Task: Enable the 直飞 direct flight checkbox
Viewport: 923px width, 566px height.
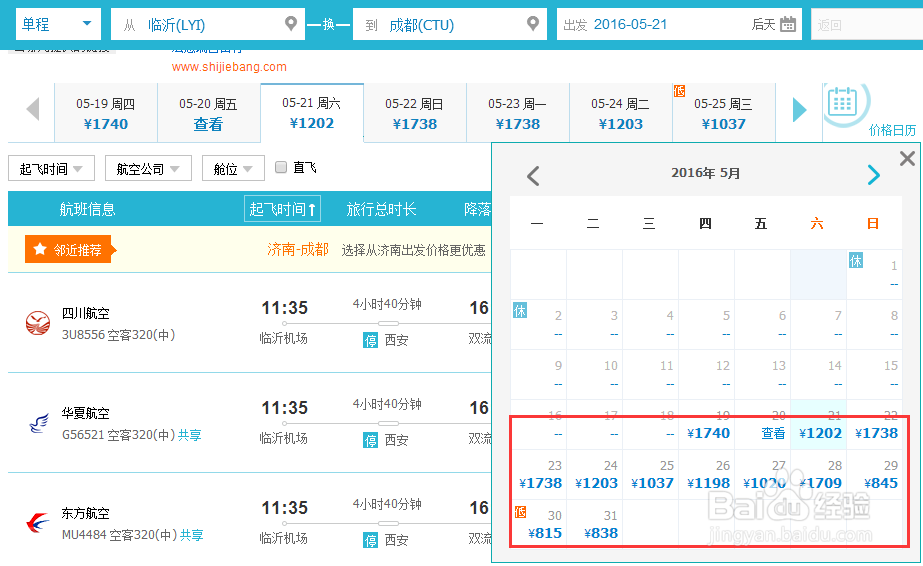Action: click(x=281, y=167)
